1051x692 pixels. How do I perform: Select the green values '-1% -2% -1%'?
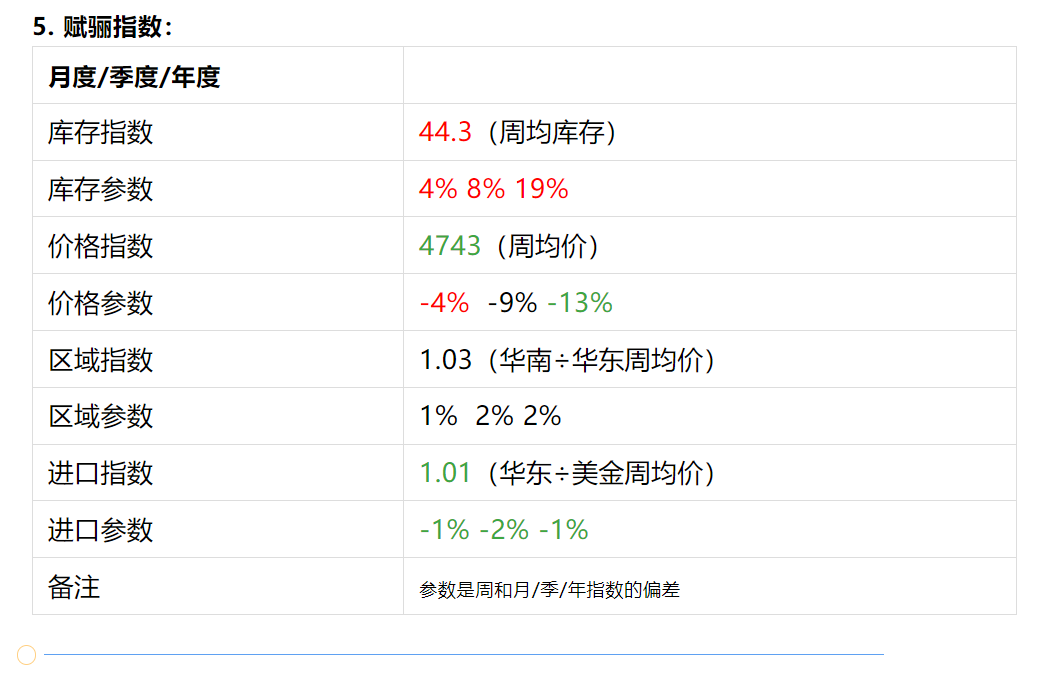coord(503,530)
